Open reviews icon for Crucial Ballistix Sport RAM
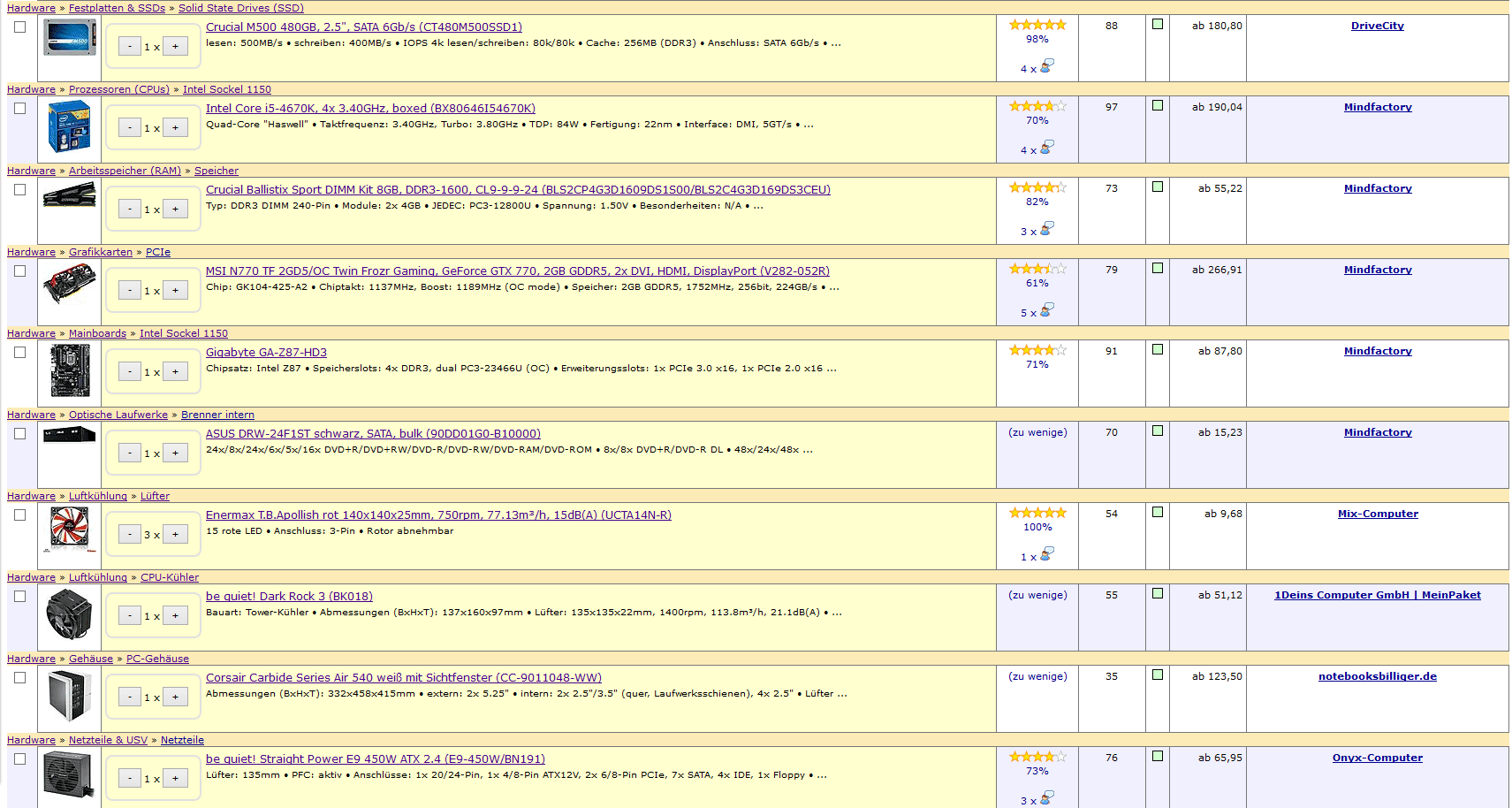 tap(1047, 229)
